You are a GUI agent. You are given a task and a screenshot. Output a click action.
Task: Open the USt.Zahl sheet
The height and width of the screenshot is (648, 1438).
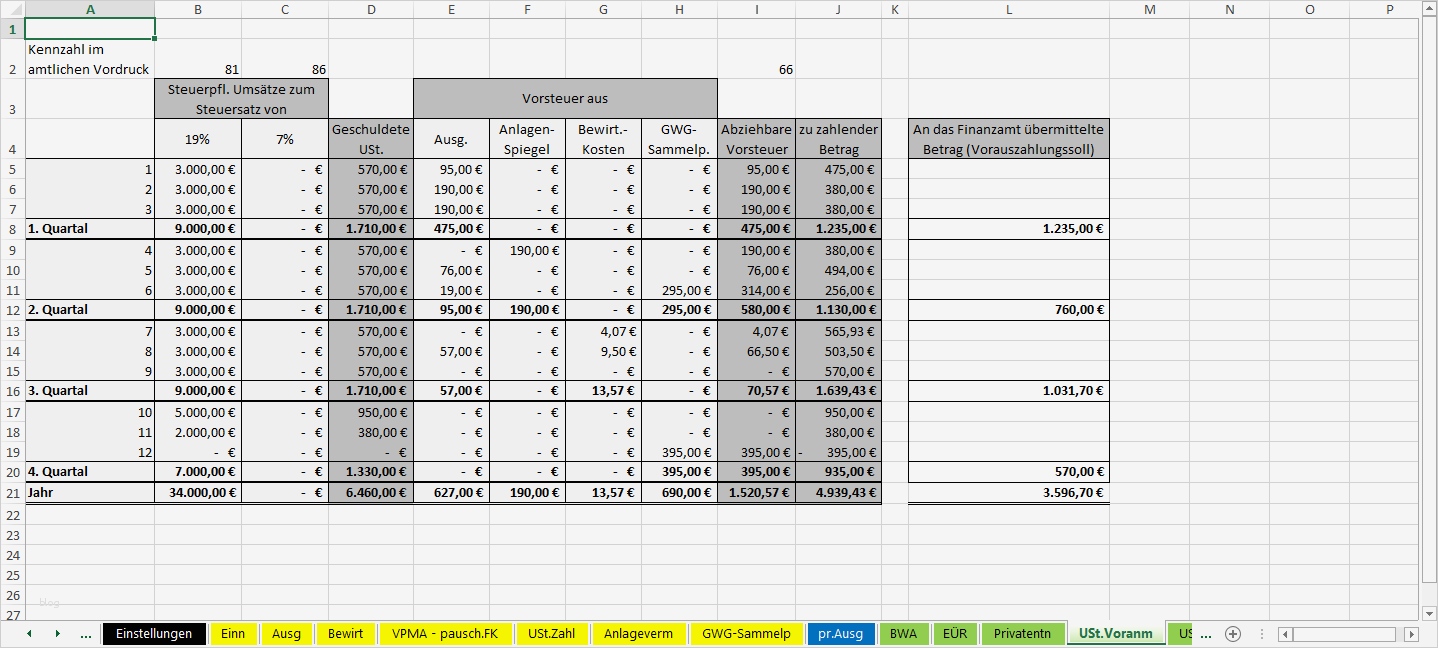click(551, 633)
